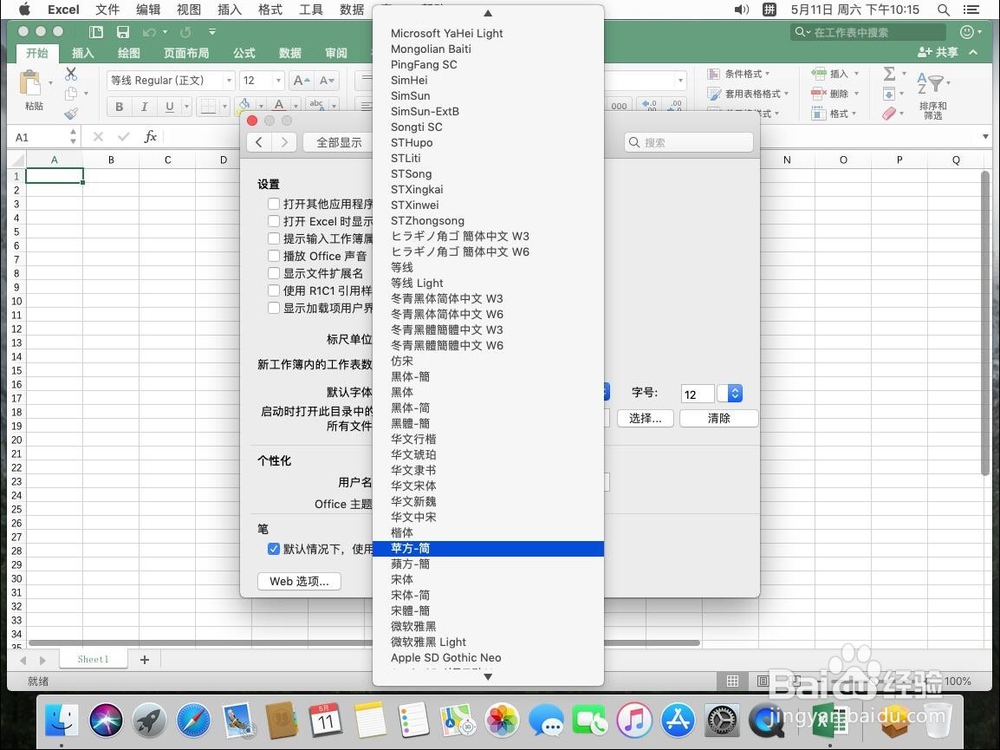This screenshot has width=1000, height=750.
Task: Click the Insert Function fx icon
Action: pyautogui.click(x=150, y=136)
